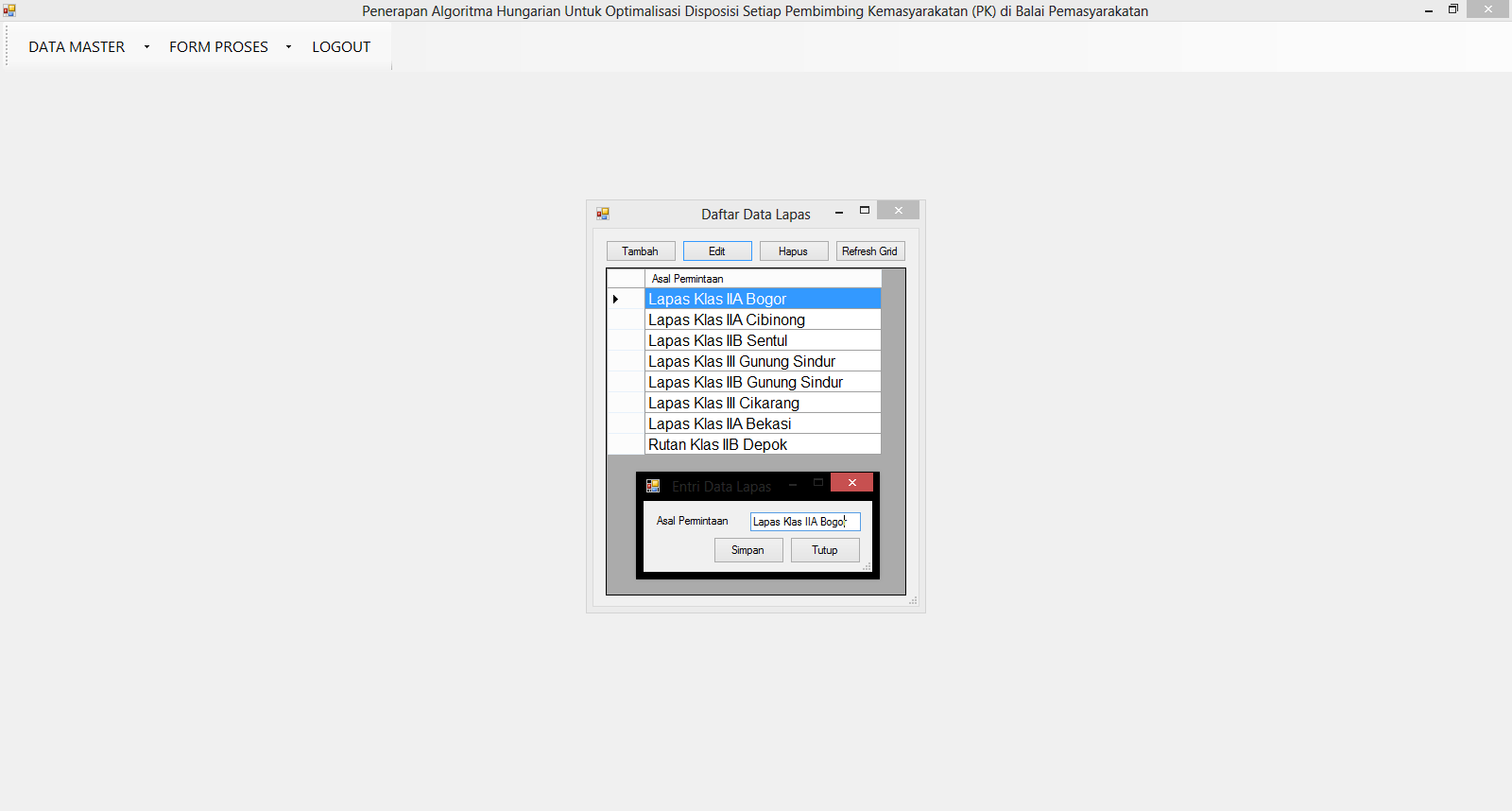Click the Asal Permintaan text field

click(804, 522)
